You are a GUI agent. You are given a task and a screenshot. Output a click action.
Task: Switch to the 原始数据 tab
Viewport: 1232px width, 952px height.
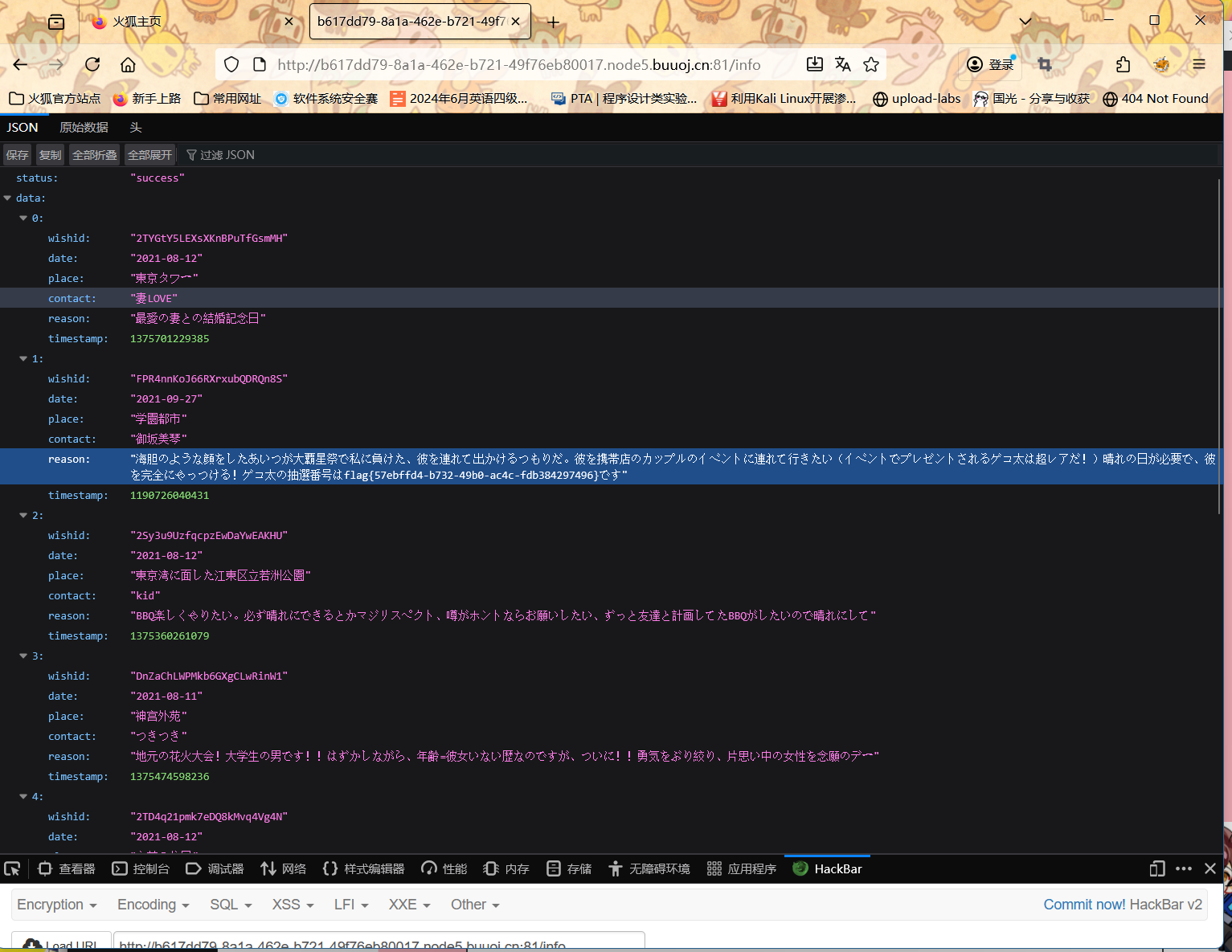tap(84, 128)
